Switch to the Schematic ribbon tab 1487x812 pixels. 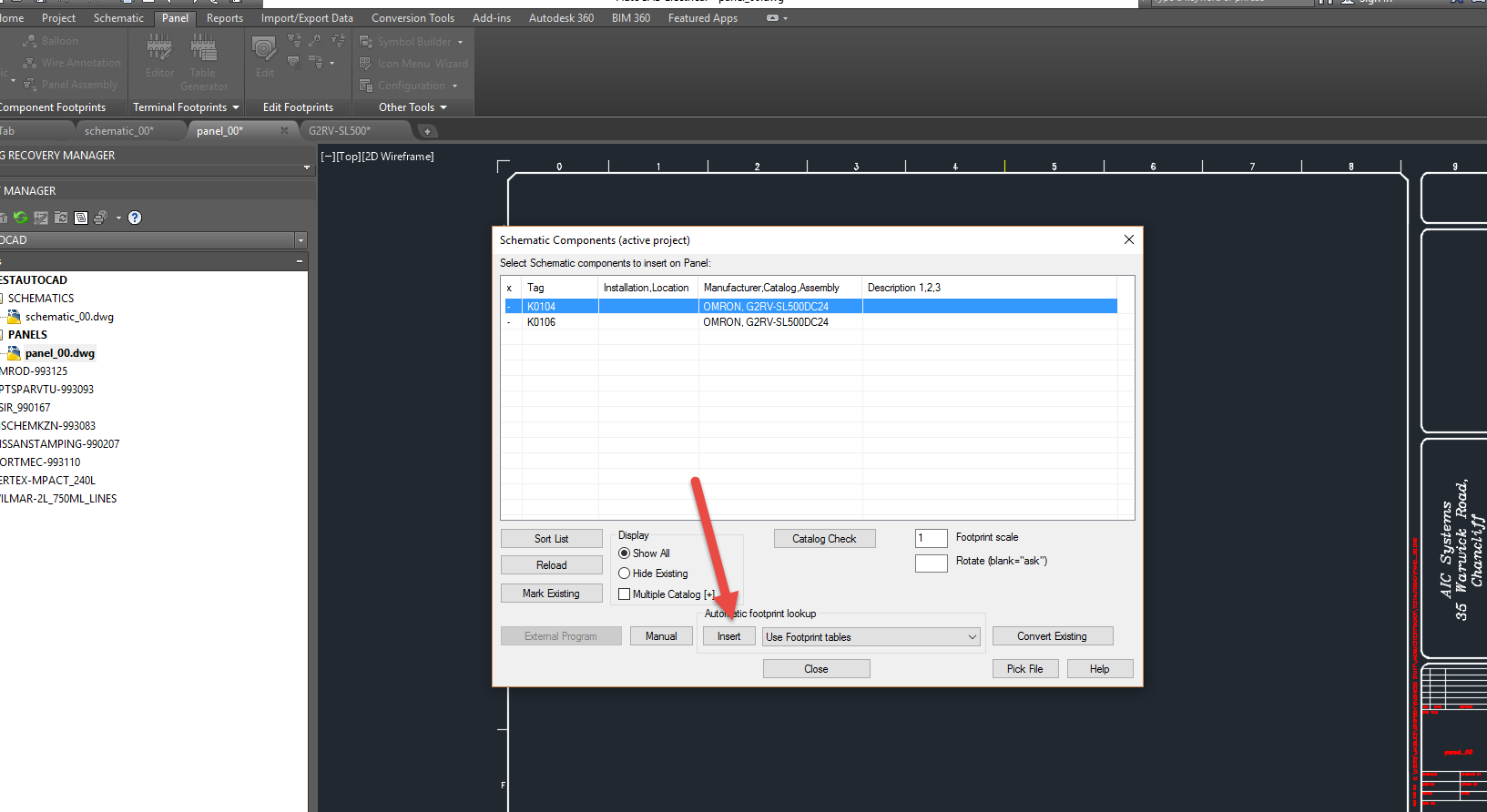pos(118,18)
